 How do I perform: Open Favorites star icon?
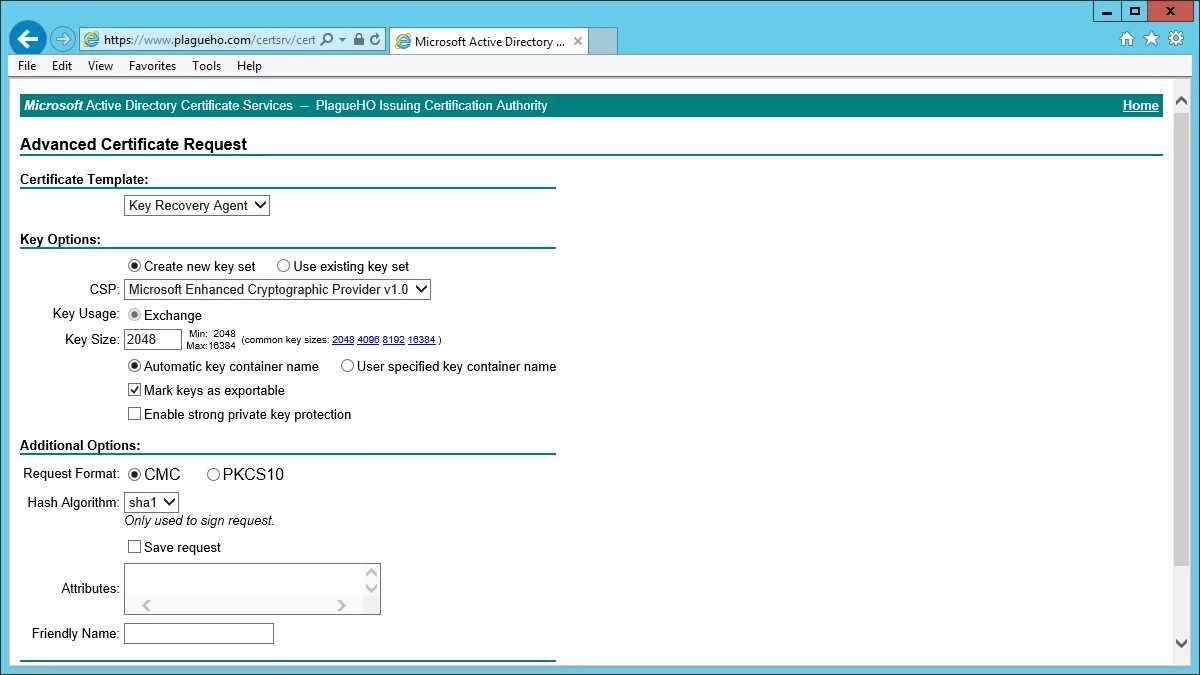1151,39
